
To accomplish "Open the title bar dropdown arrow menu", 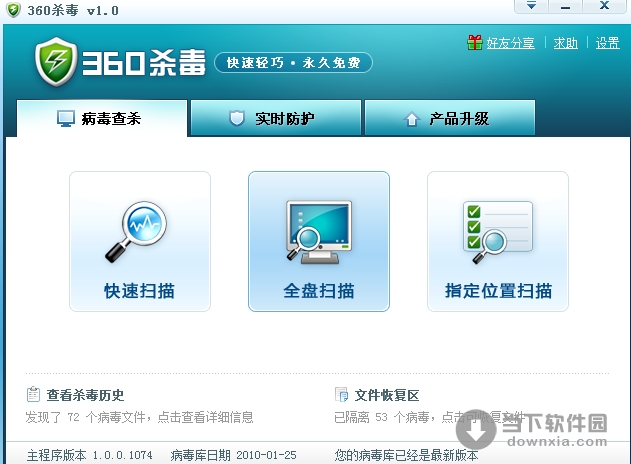I will tap(532, 6).
